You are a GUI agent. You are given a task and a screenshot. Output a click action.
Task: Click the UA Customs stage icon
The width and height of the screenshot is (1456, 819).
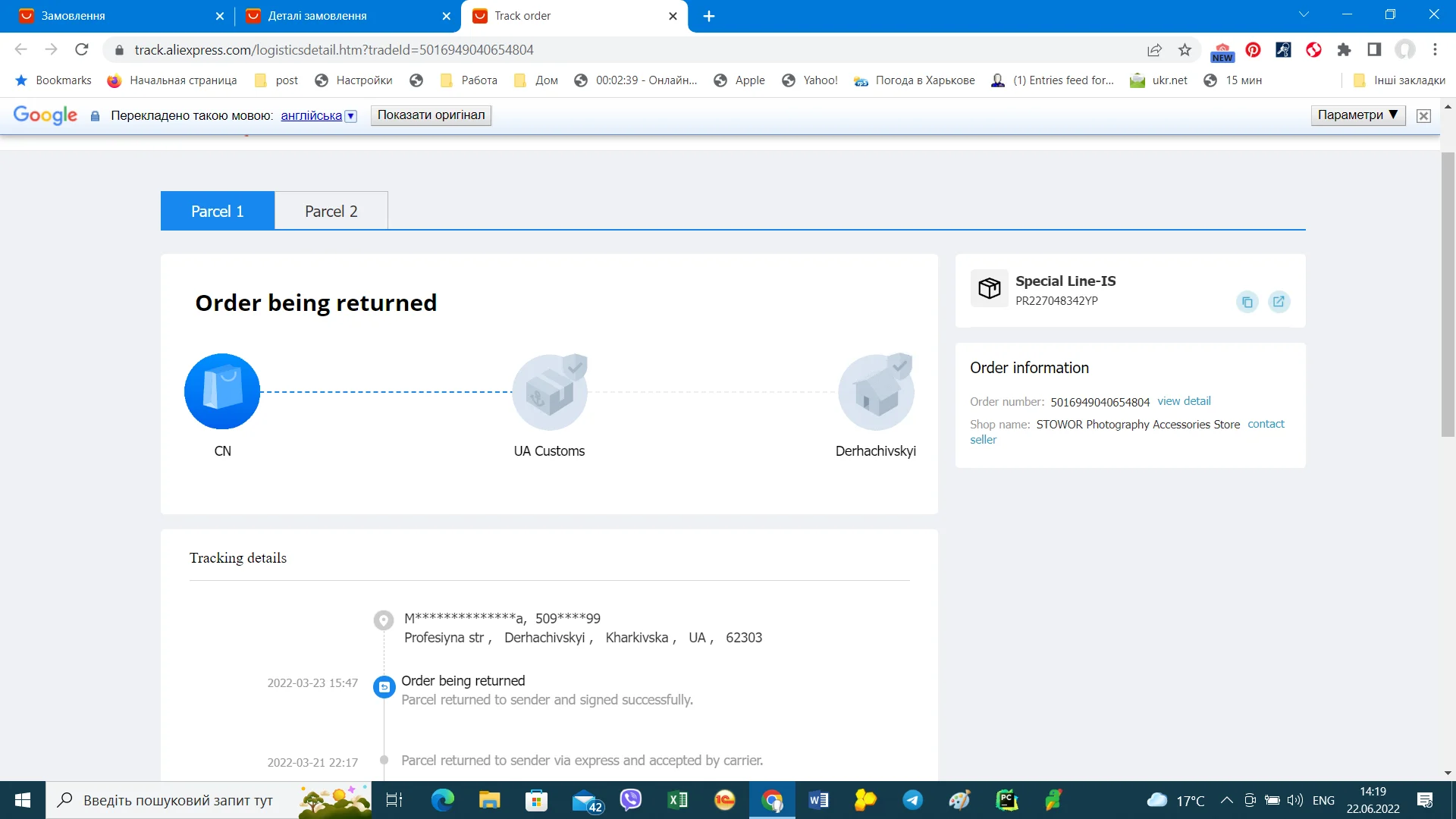tap(549, 392)
